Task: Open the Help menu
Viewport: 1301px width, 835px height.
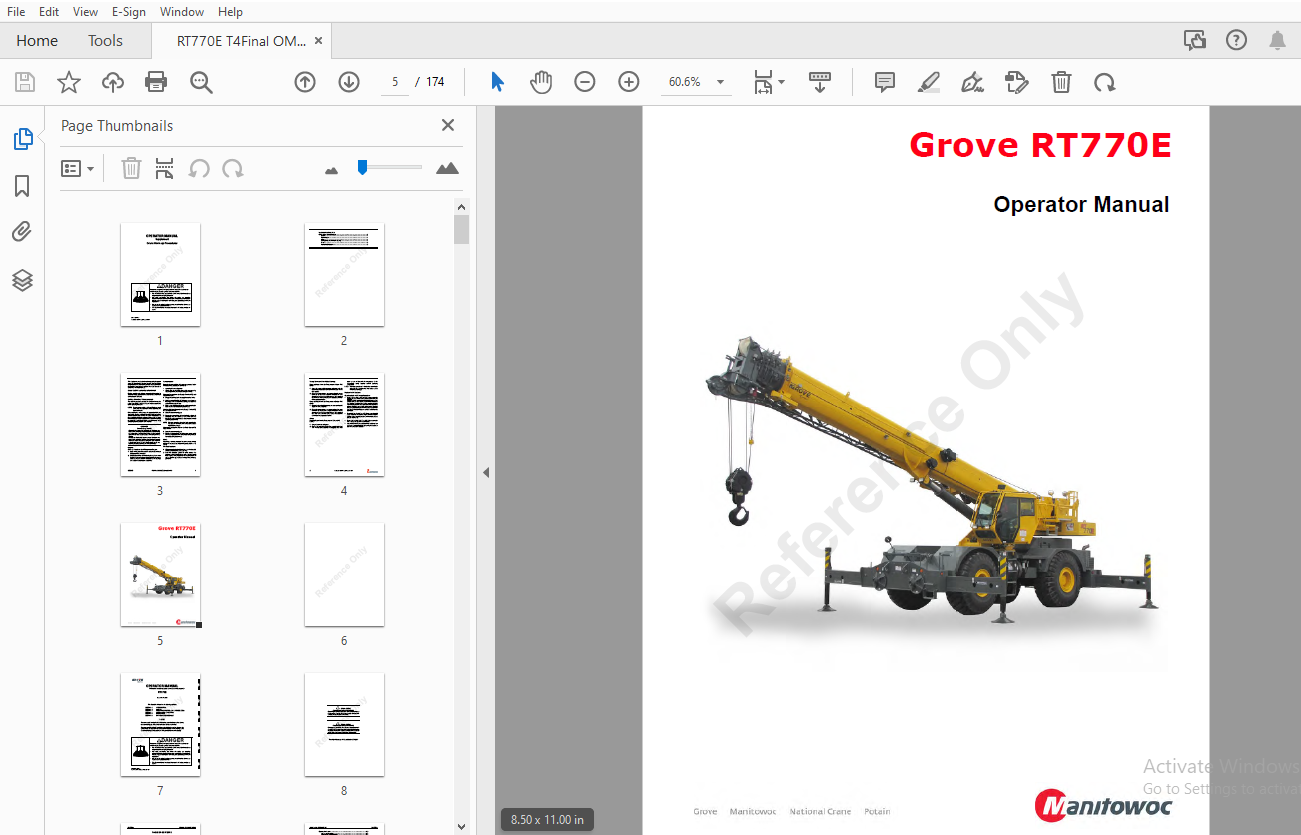Action: coord(230,11)
